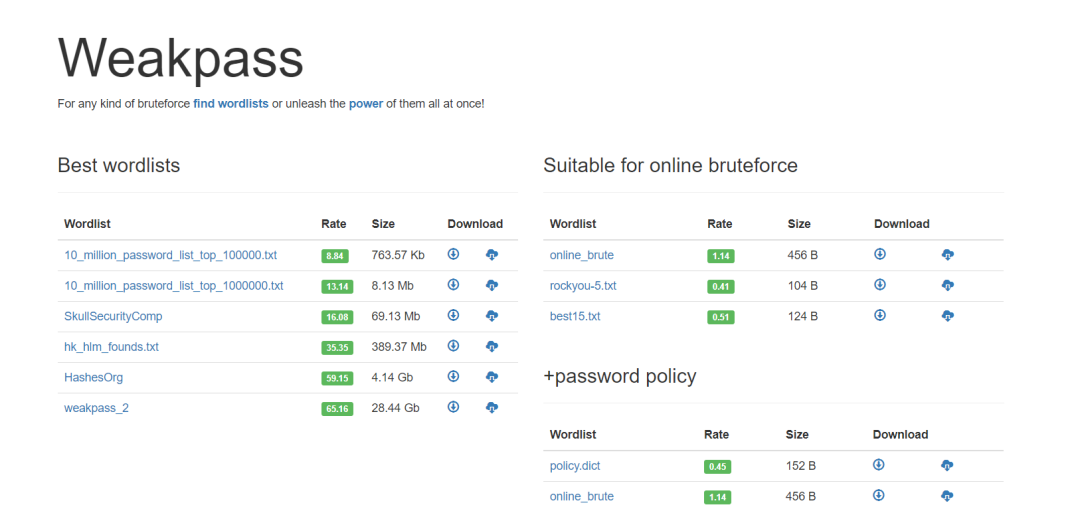
Task: Click the cloud download icon for best15.txt
Action: click(948, 316)
